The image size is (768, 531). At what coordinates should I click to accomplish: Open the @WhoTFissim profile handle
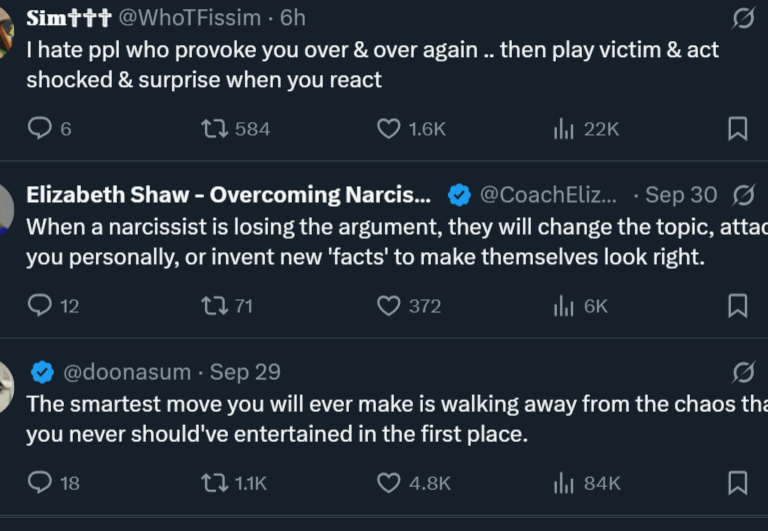click(x=192, y=18)
